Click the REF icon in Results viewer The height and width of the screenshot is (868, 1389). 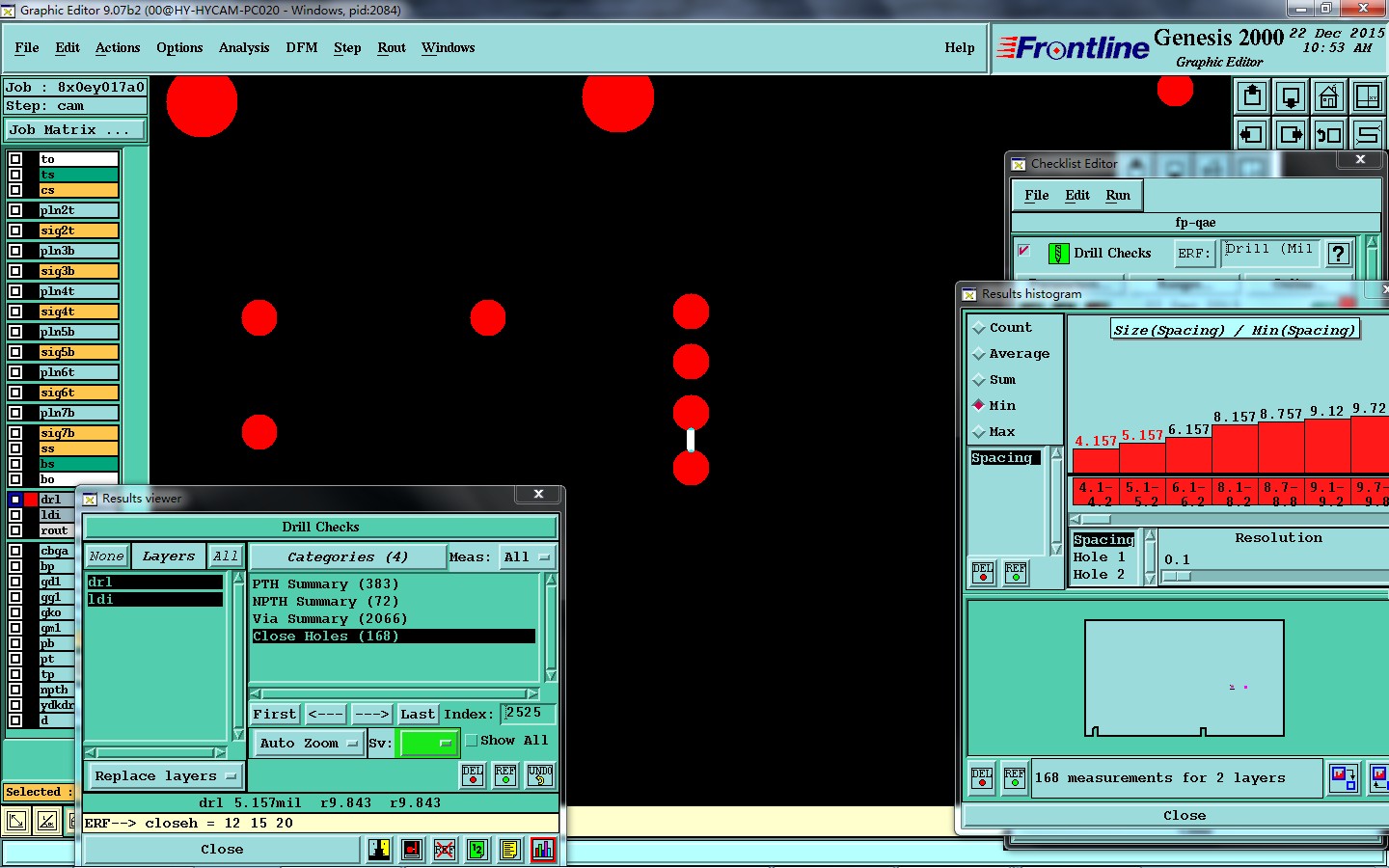point(505,775)
